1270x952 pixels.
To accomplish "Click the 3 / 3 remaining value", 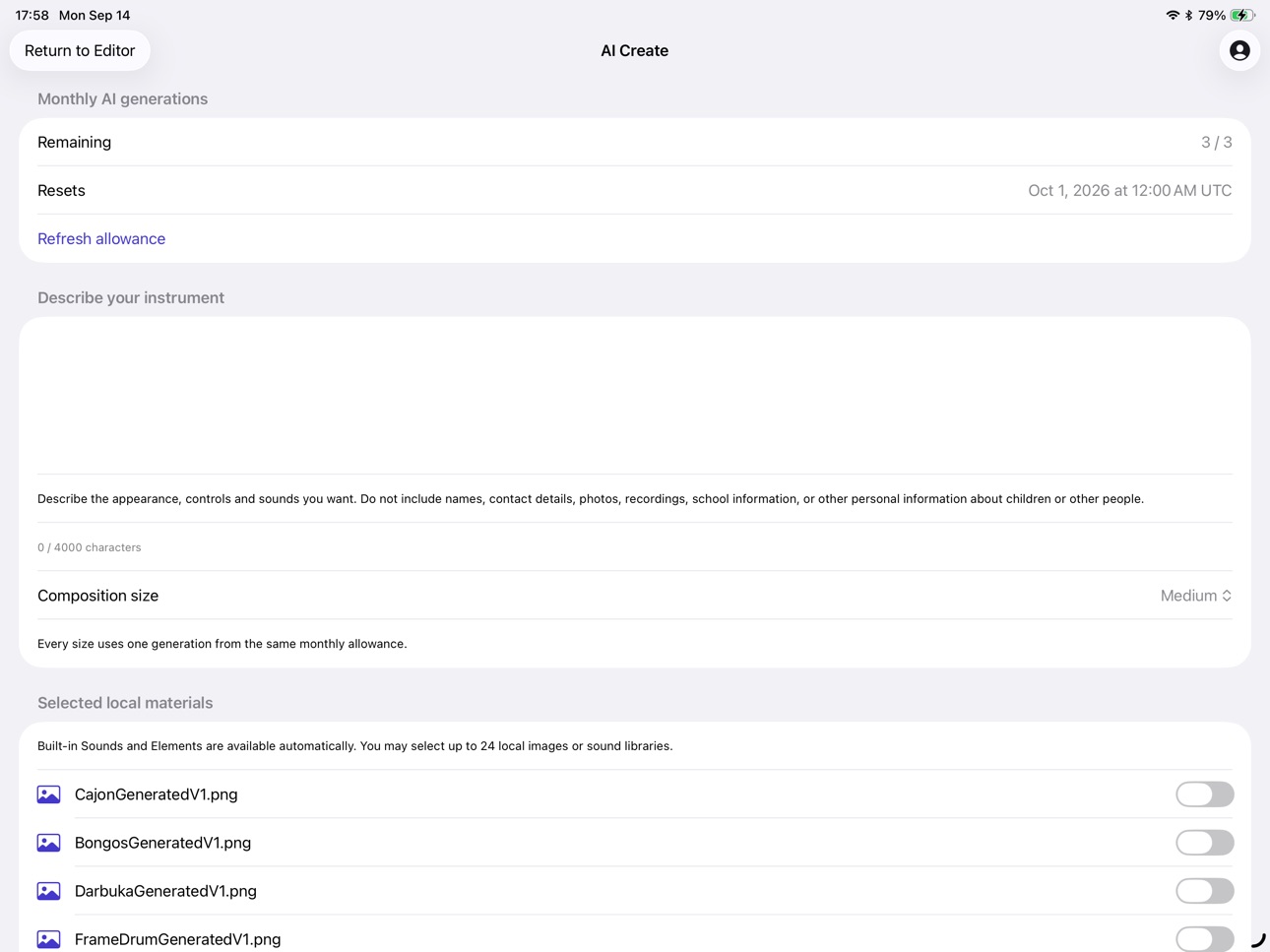I will (1216, 142).
